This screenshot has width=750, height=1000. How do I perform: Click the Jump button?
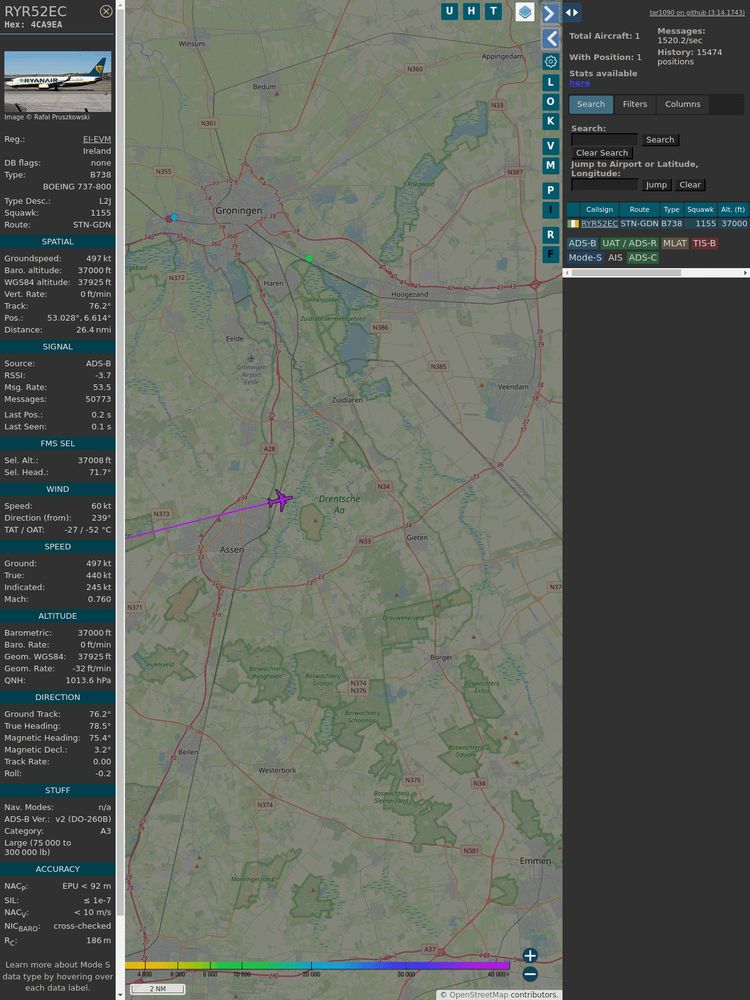pos(656,184)
